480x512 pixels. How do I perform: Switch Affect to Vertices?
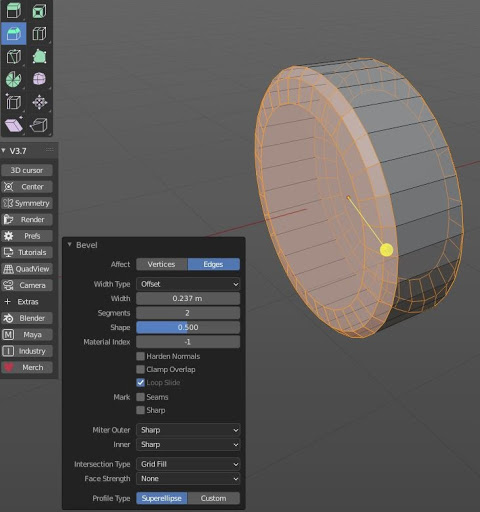(162, 264)
